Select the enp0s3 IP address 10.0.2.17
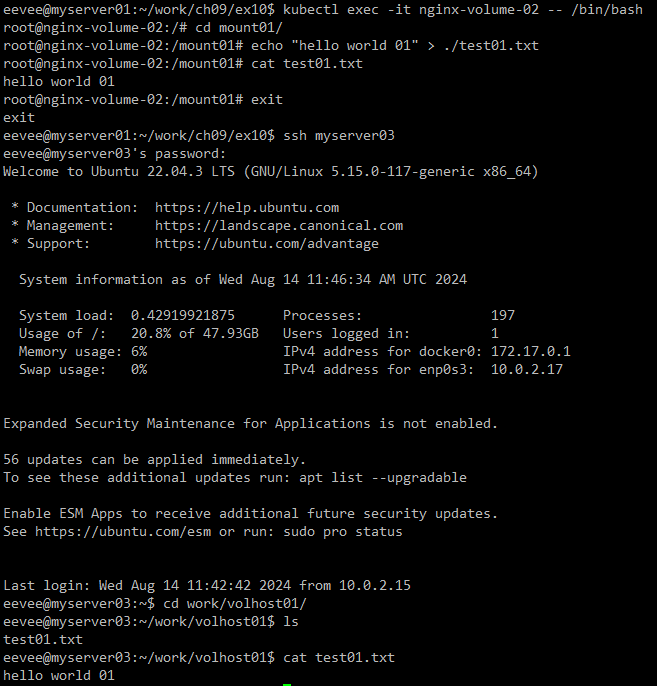This screenshot has width=657, height=686. tap(527, 369)
